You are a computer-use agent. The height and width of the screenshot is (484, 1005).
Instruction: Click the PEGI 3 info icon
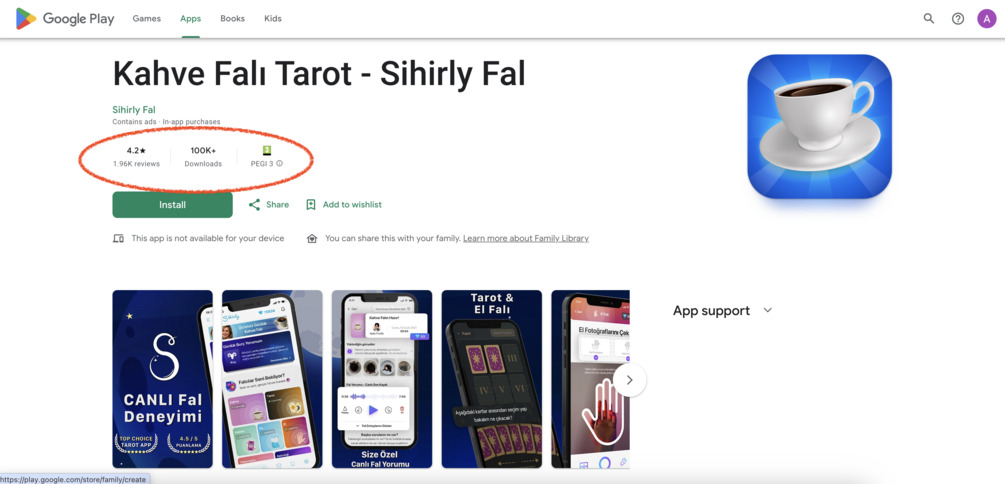(279, 163)
